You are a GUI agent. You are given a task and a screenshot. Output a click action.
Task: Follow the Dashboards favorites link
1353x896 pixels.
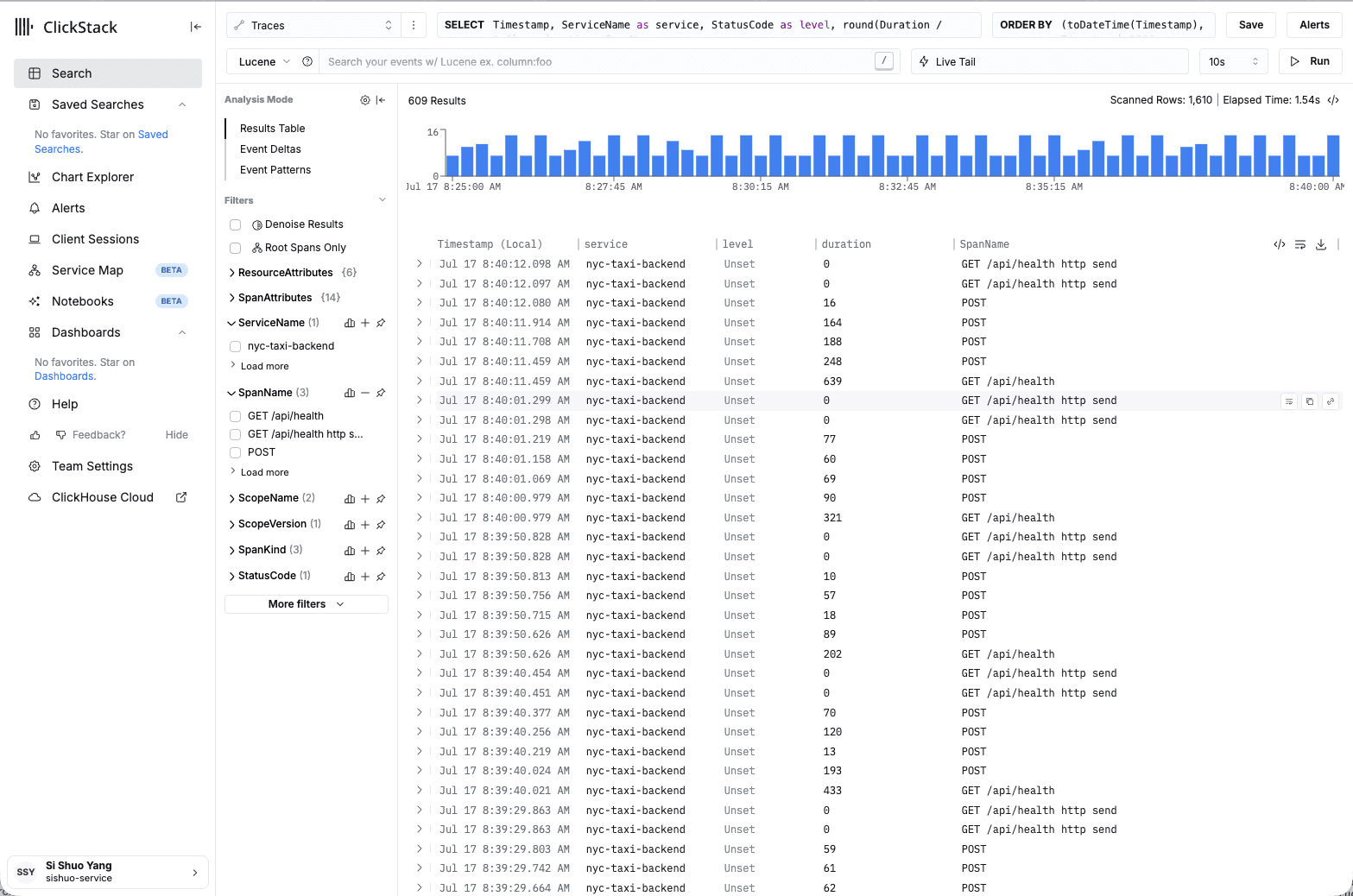pyautogui.click(x=64, y=376)
